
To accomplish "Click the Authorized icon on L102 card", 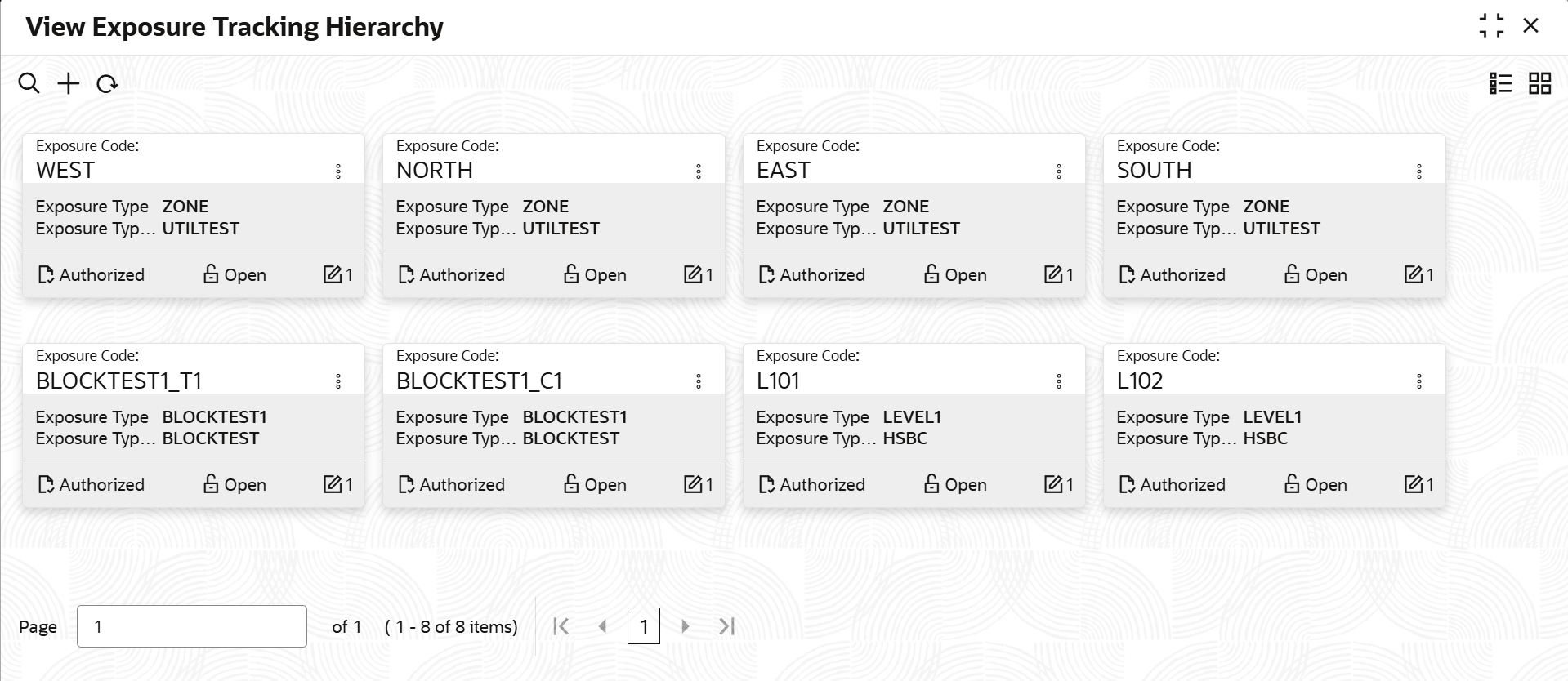I will coord(1128,484).
